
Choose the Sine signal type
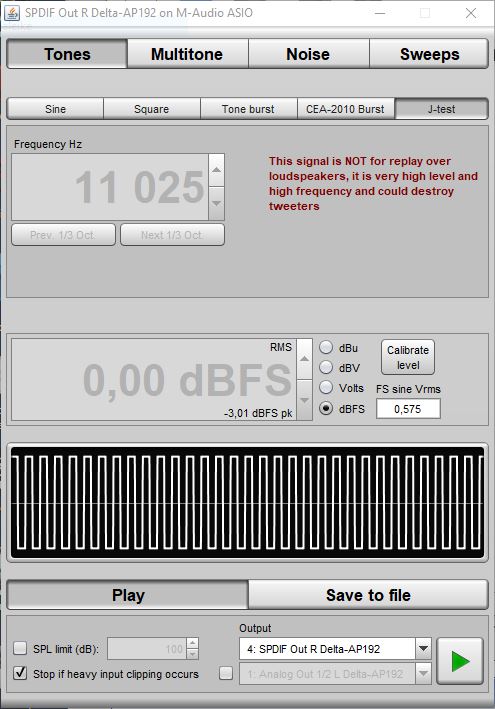pyautogui.click(x=55, y=109)
